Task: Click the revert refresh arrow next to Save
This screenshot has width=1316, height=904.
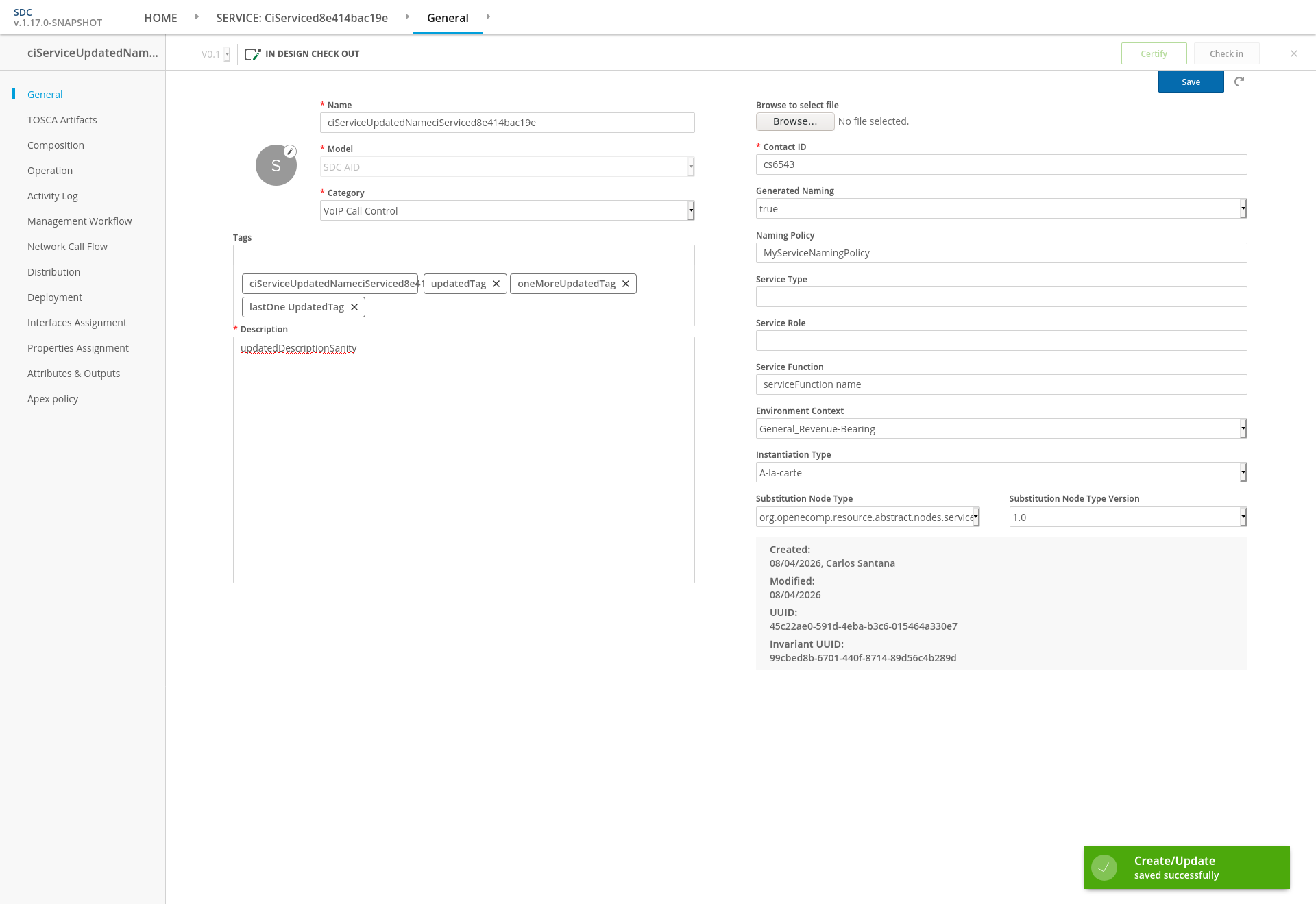Action: pos(1239,82)
